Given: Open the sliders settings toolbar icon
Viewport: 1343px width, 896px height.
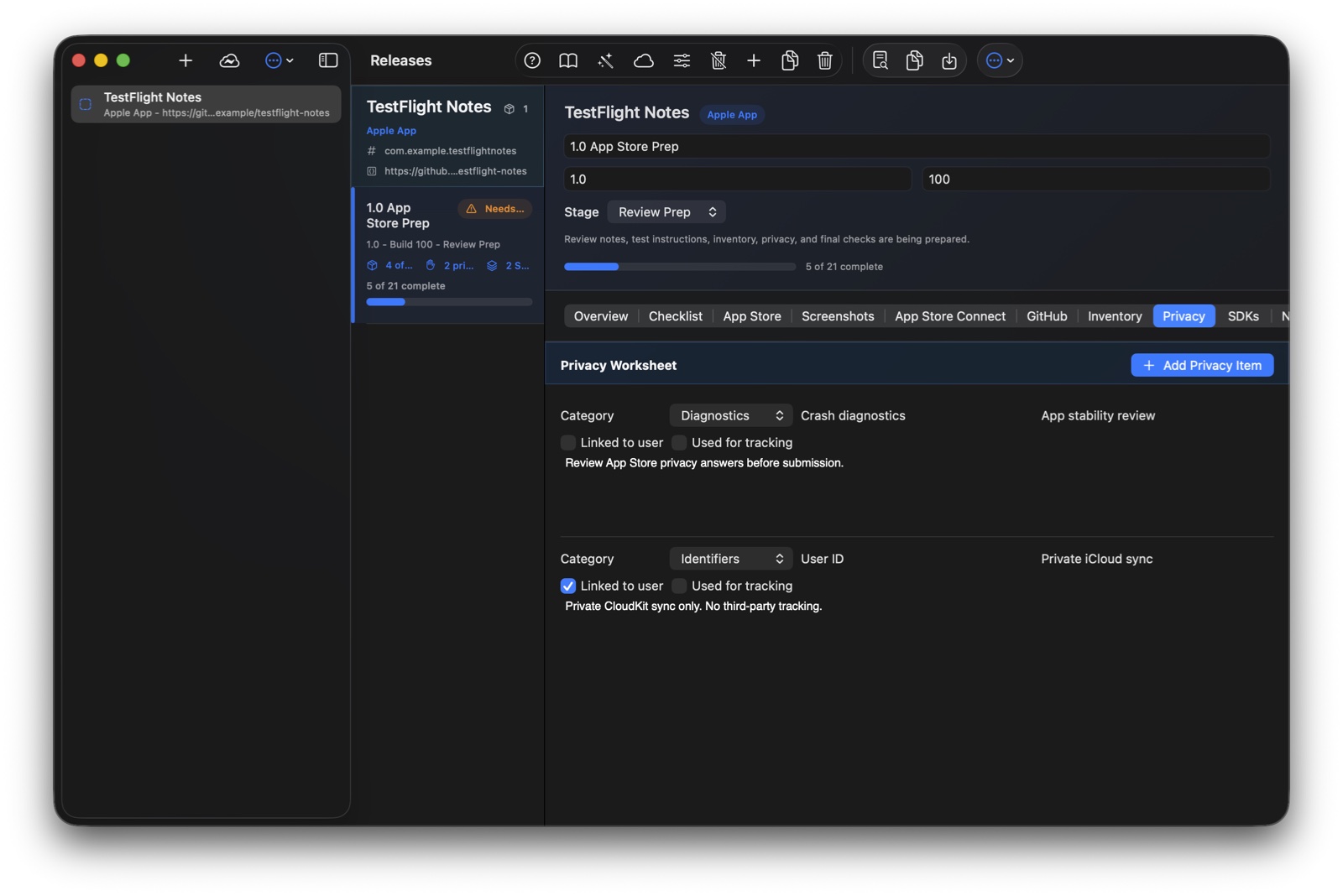Looking at the screenshot, I should click(x=682, y=60).
